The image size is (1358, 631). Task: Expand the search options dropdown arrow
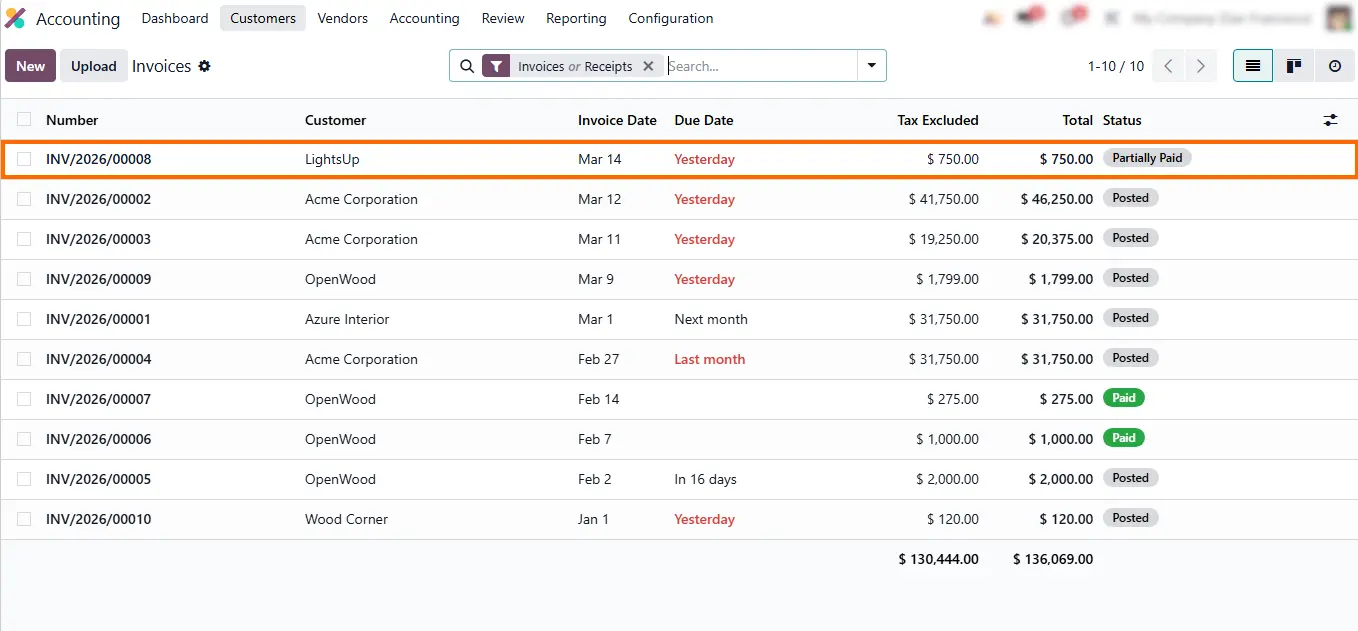click(x=872, y=66)
